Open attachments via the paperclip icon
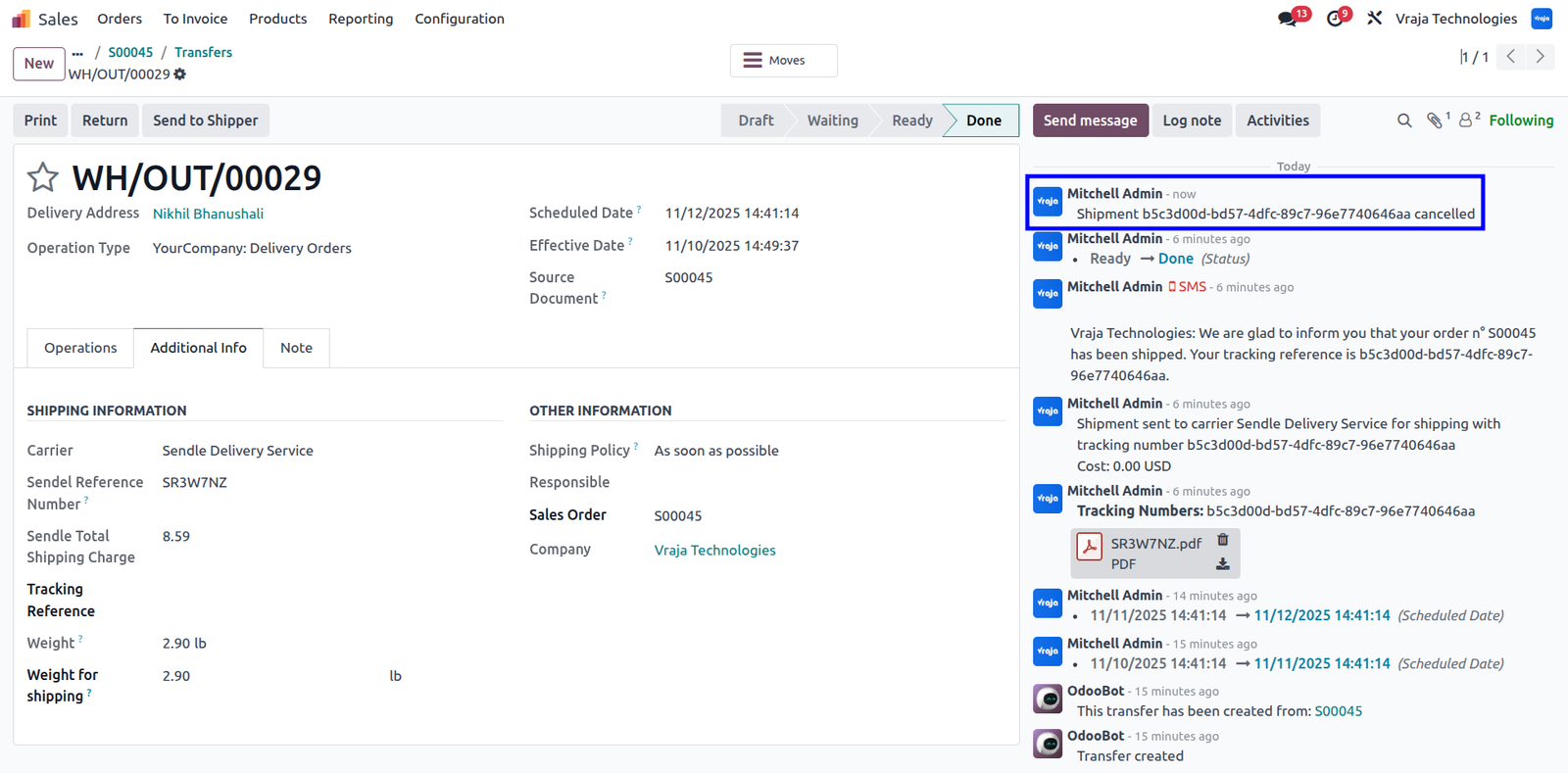The image size is (1568, 773). (x=1435, y=121)
